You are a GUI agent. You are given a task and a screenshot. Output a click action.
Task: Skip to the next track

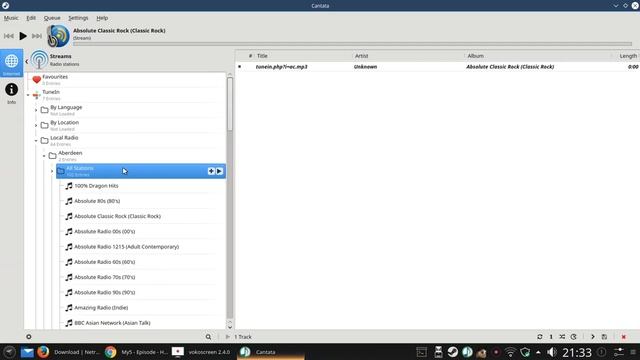[x=37, y=36]
